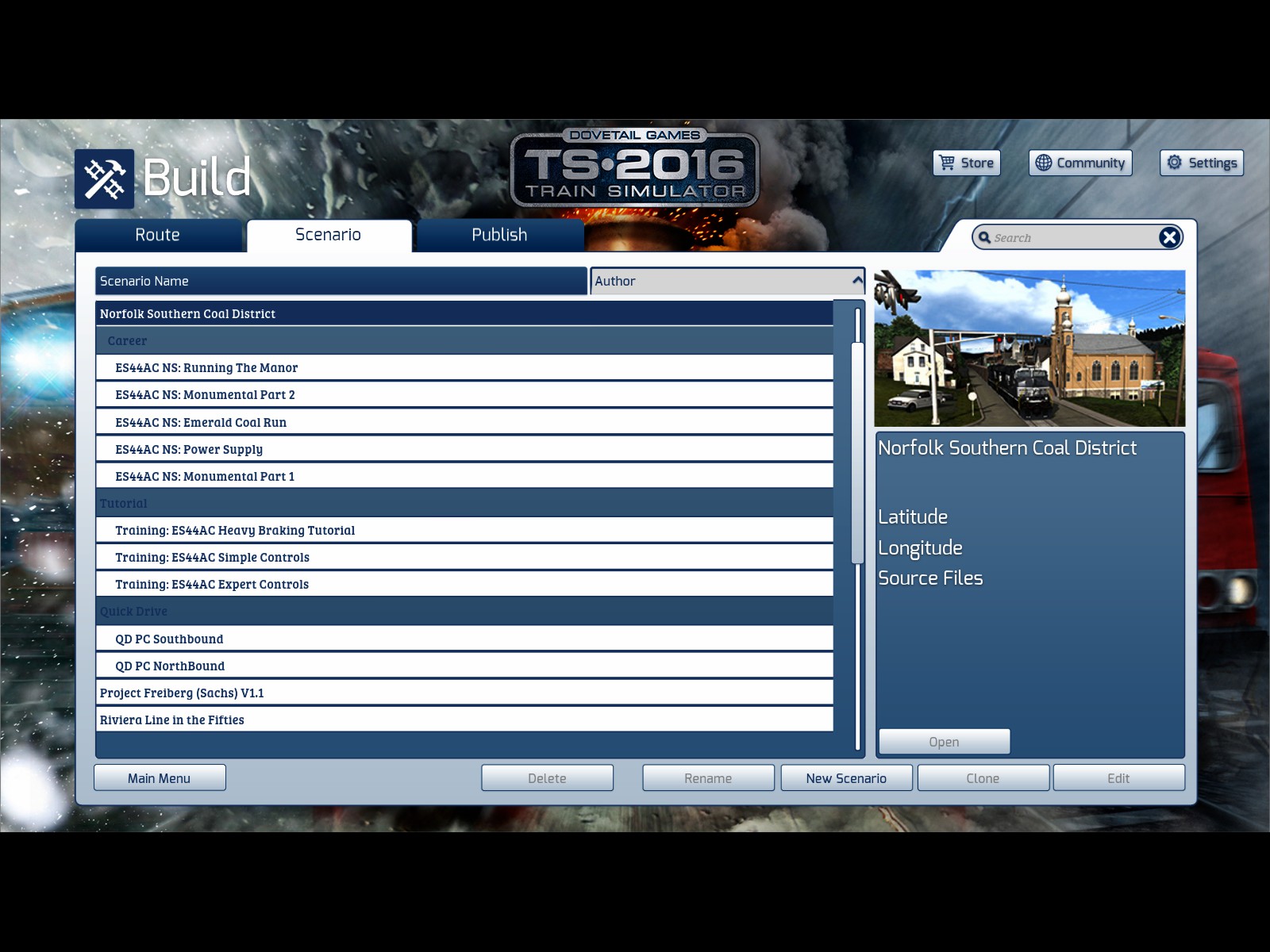Select ES44AC NS: Running The Manor

[x=464, y=367]
